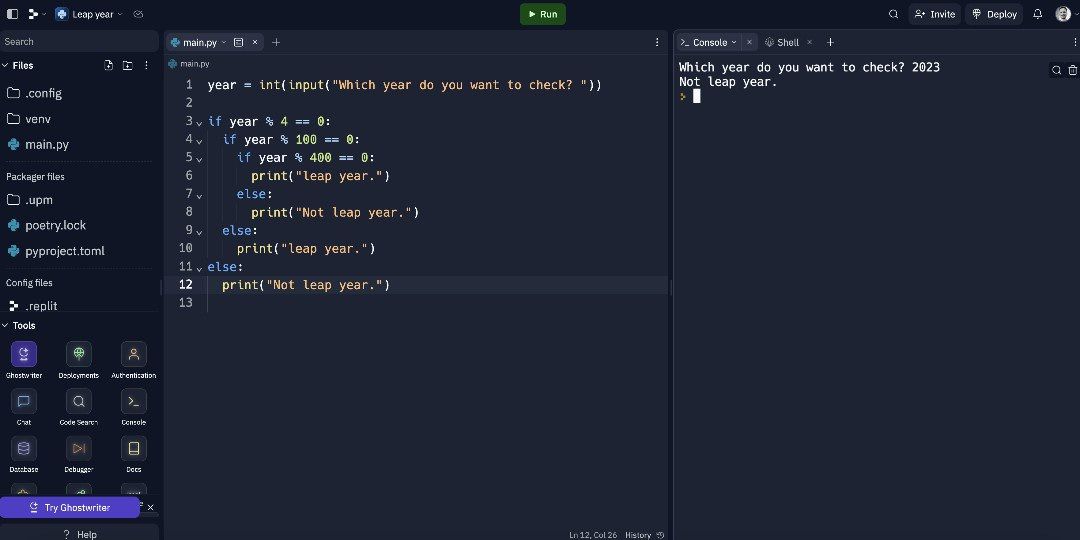
Task: Open the History control in status bar
Action: (x=644, y=534)
